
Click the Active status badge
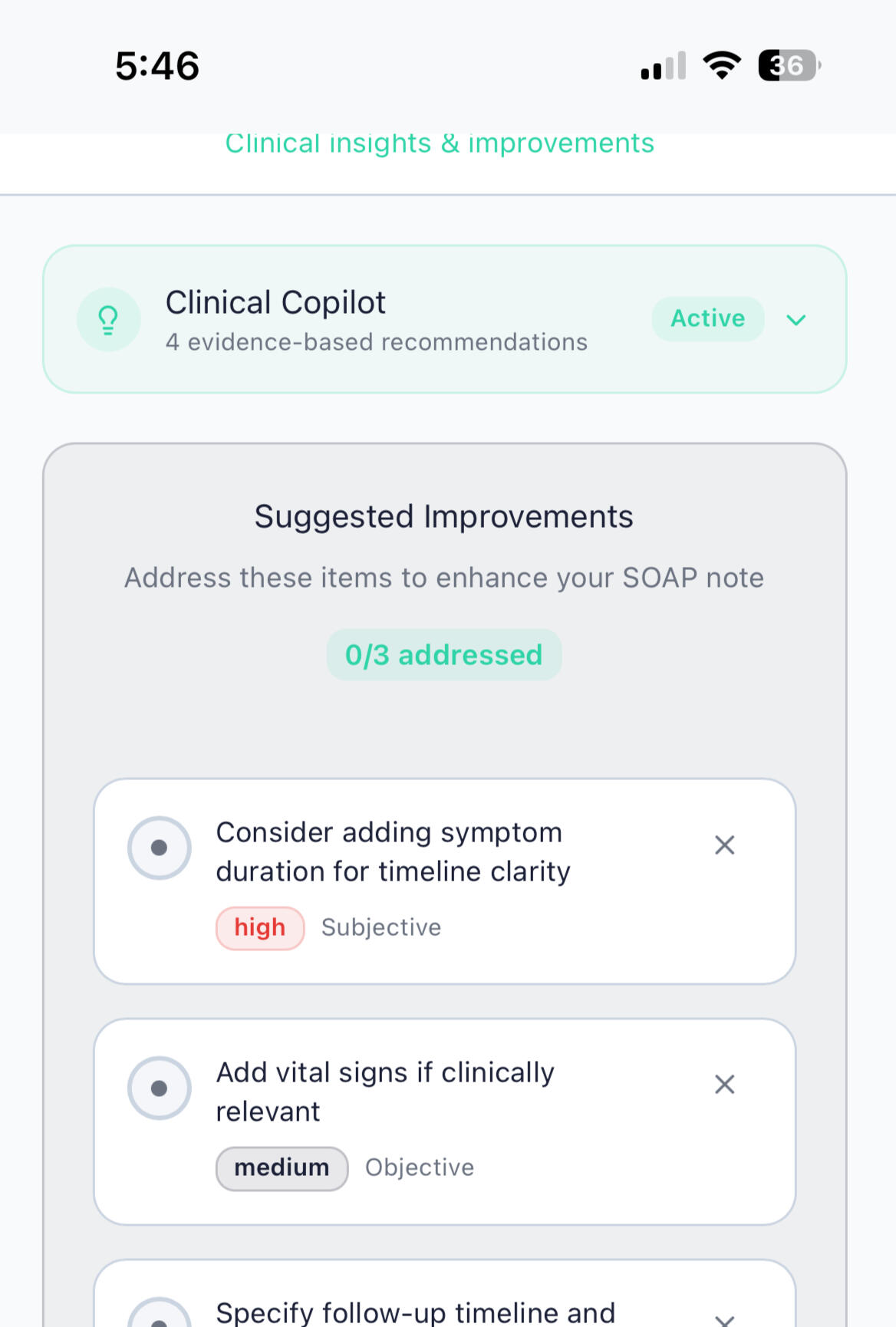pos(707,318)
